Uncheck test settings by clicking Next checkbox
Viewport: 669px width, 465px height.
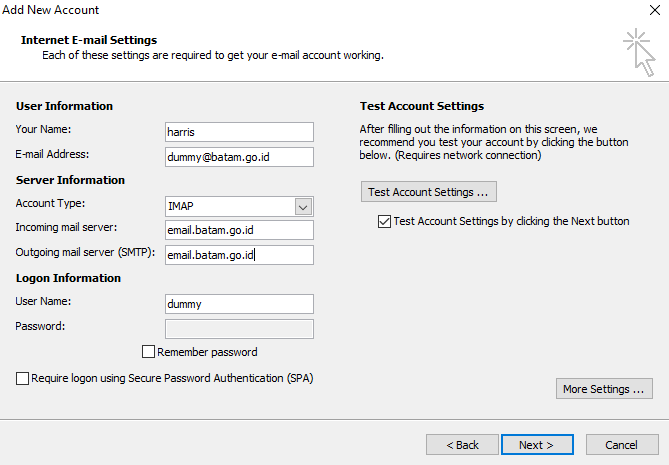(x=384, y=221)
